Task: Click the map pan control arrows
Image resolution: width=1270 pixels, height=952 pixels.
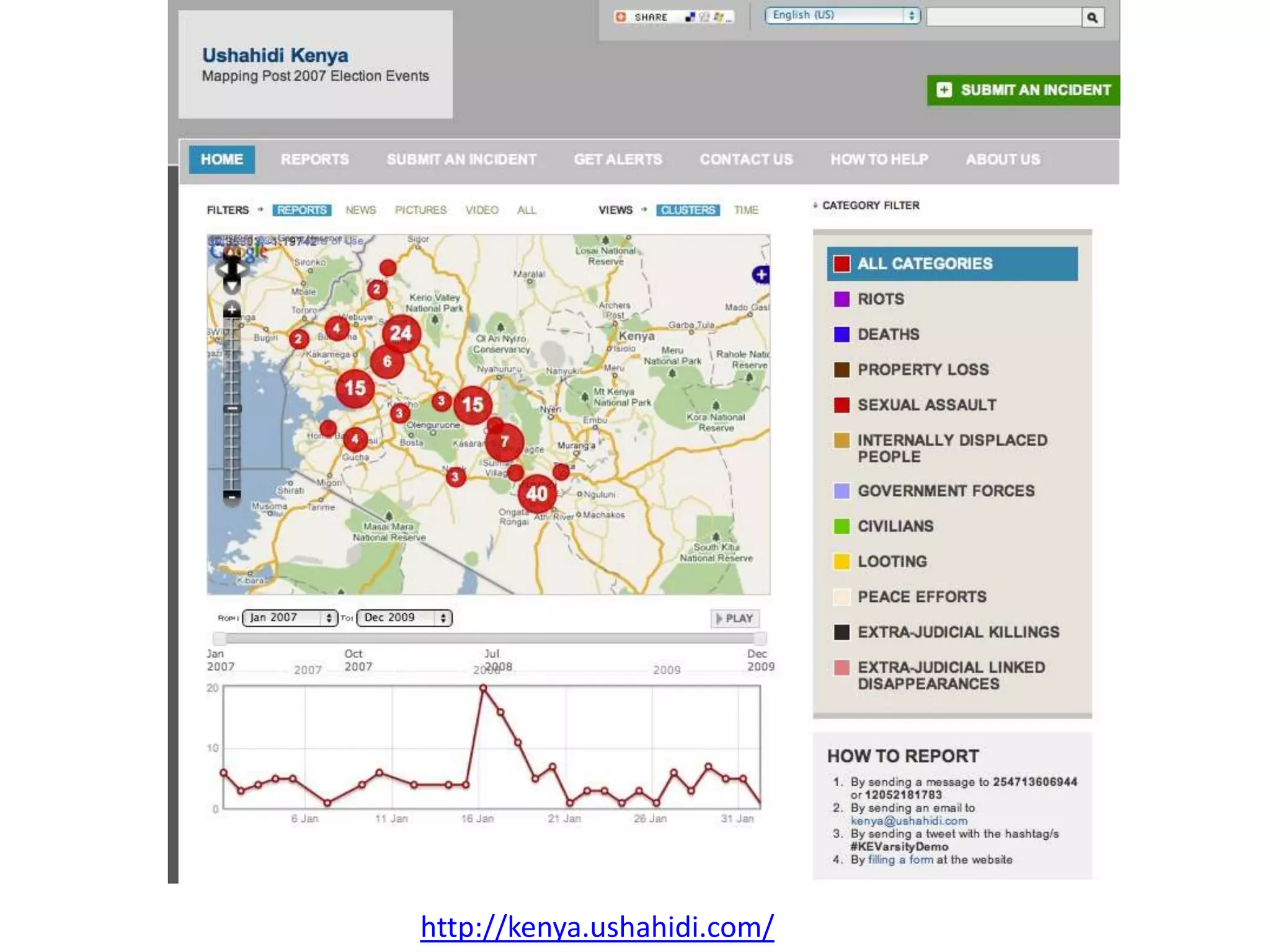Action: (232, 270)
